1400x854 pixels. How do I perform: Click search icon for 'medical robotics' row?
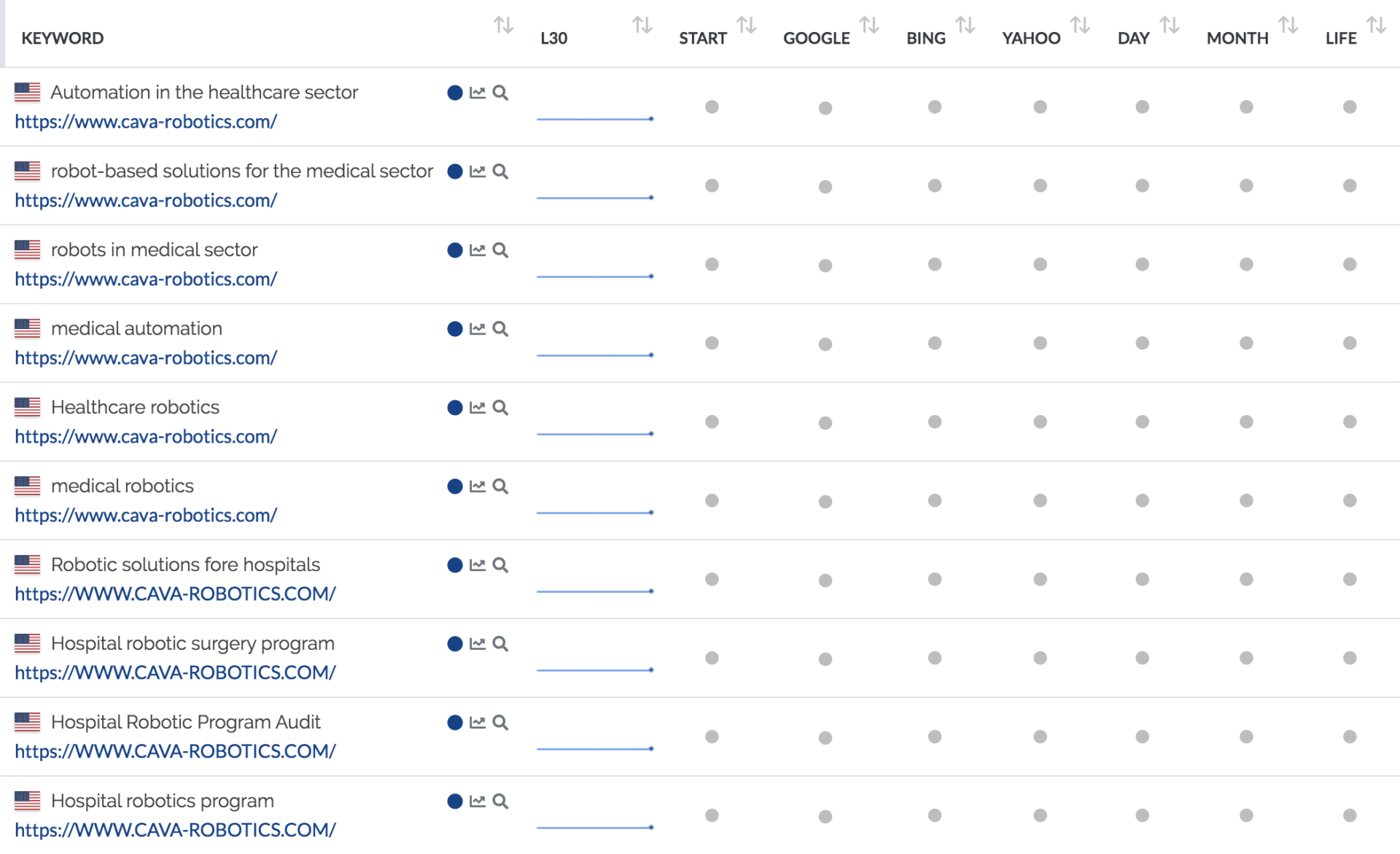[x=500, y=486]
